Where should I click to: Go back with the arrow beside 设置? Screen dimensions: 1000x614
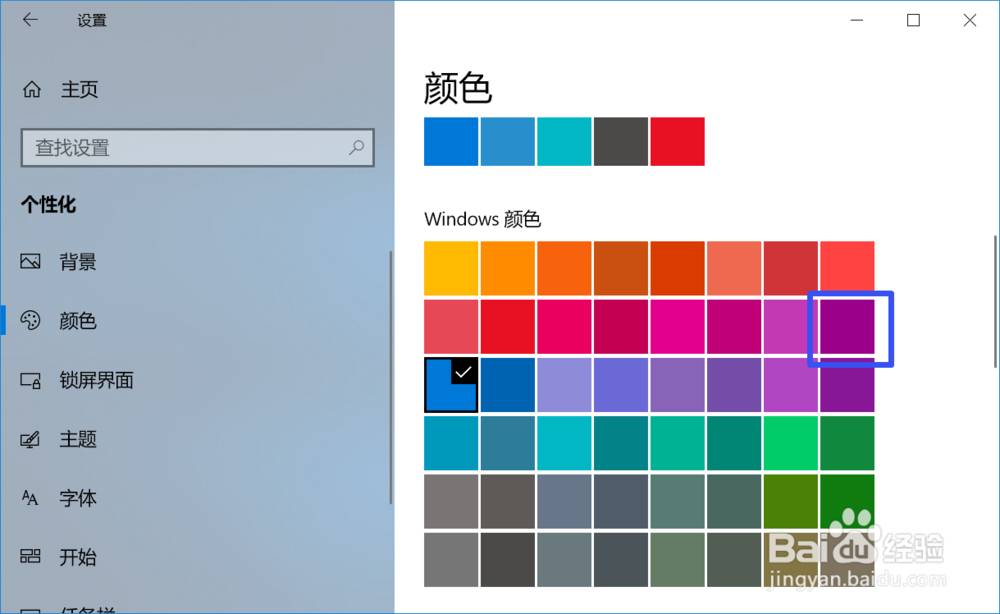click(x=30, y=20)
